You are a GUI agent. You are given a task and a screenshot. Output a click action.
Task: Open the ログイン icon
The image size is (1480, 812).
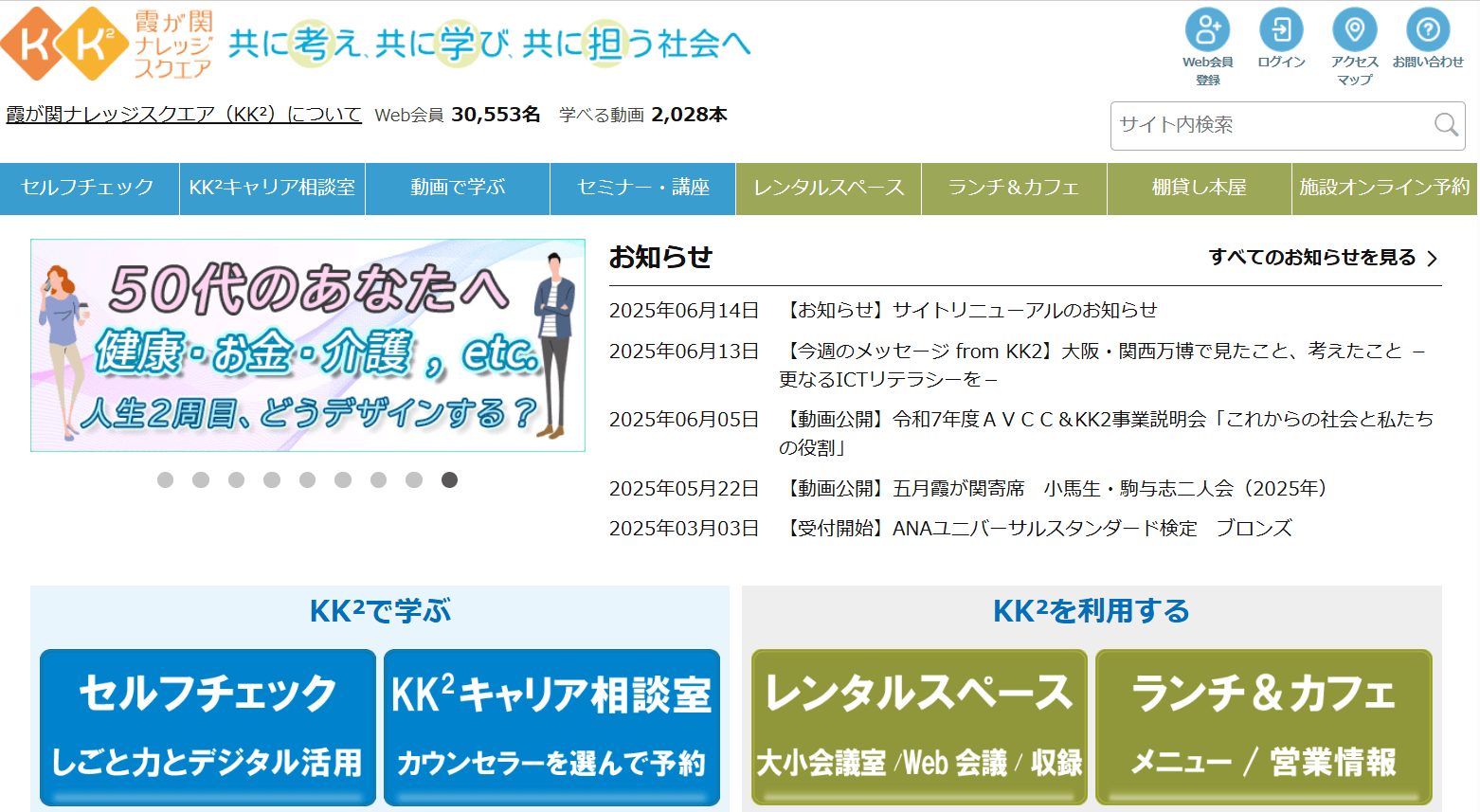1281,30
